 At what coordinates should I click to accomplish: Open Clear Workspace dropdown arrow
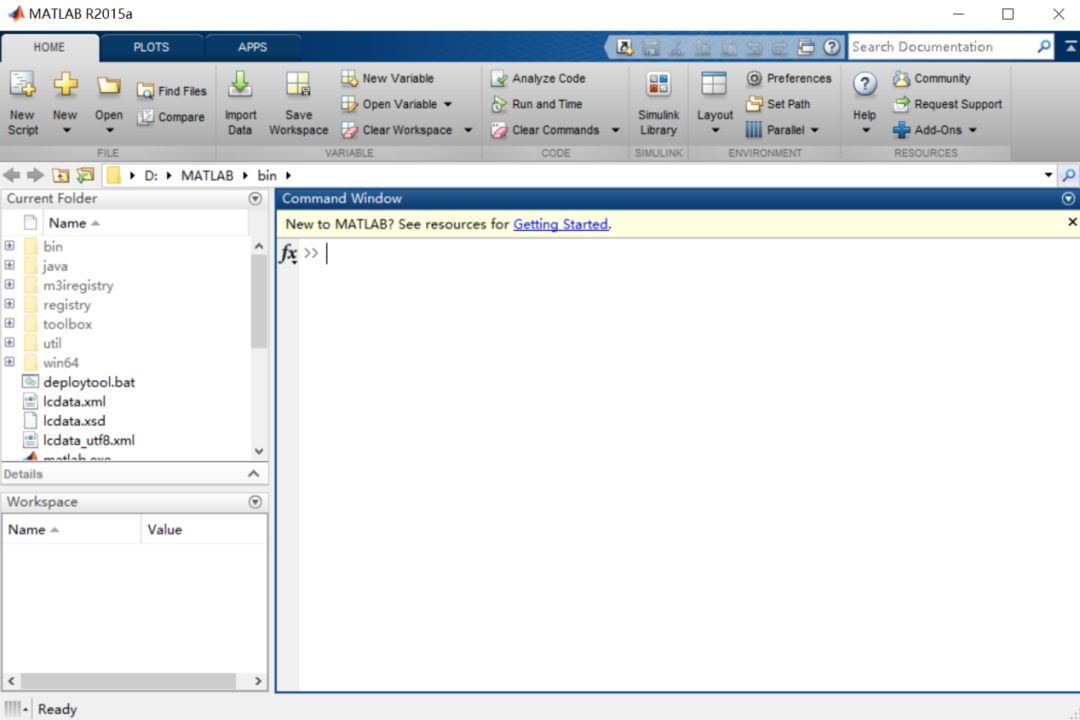point(468,130)
